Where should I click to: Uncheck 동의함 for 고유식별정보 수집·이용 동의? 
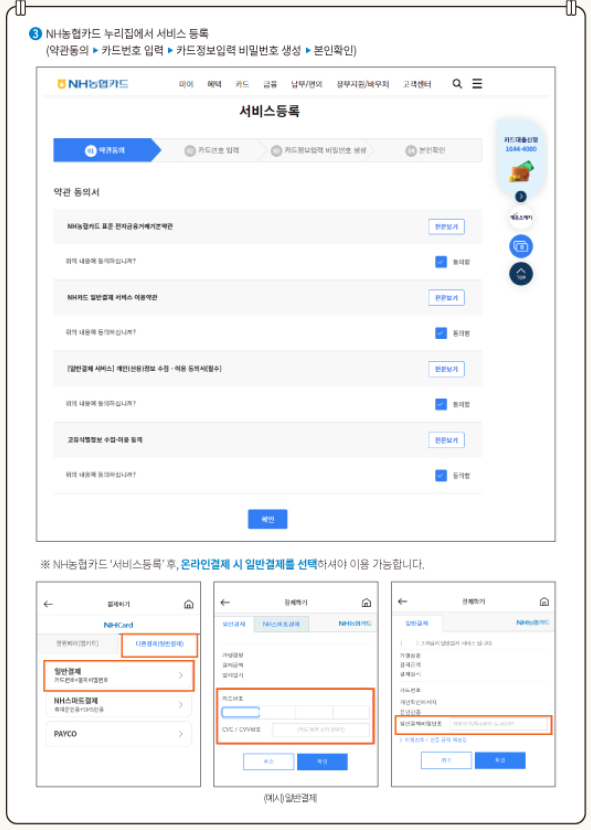[x=441, y=475]
